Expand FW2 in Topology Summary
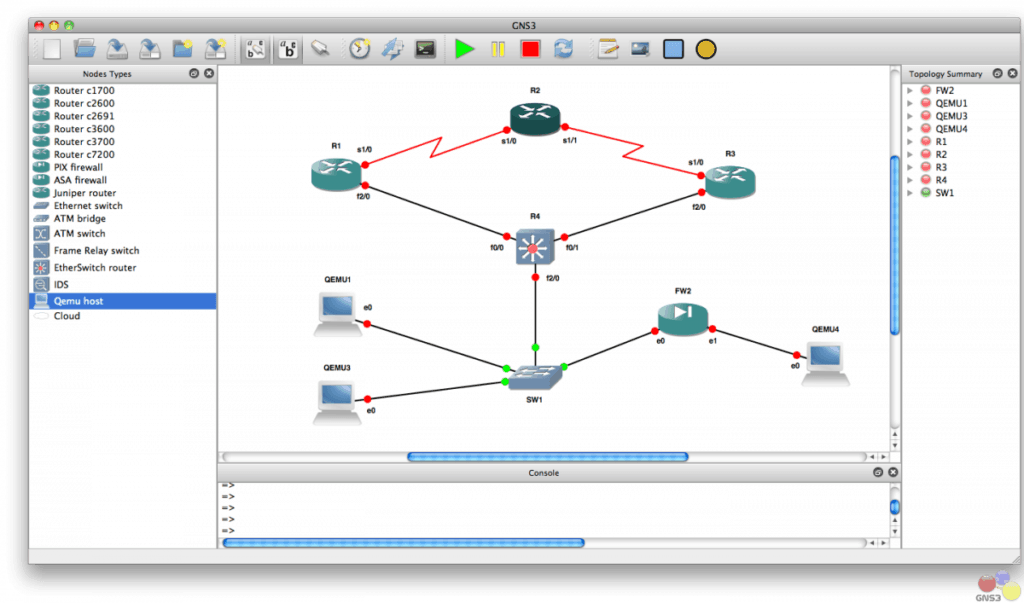The image size is (1024, 603). tap(910, 90)
